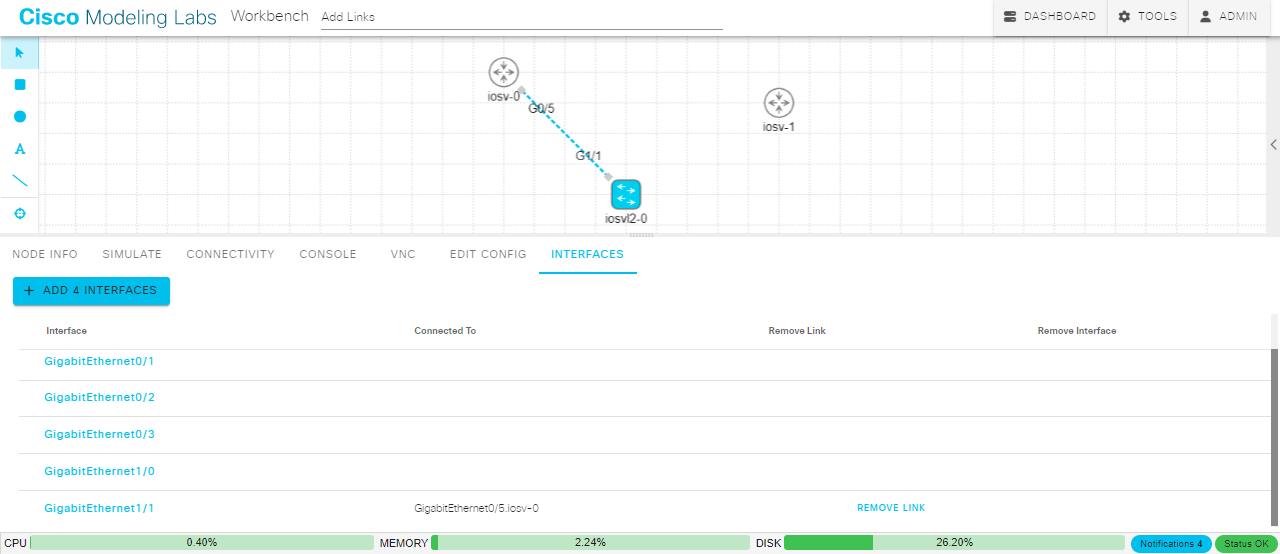Click the GigabitEthernet0/5.iosv-0 connection text
The height and width of the screenshot is (554, 1280).
477,508
